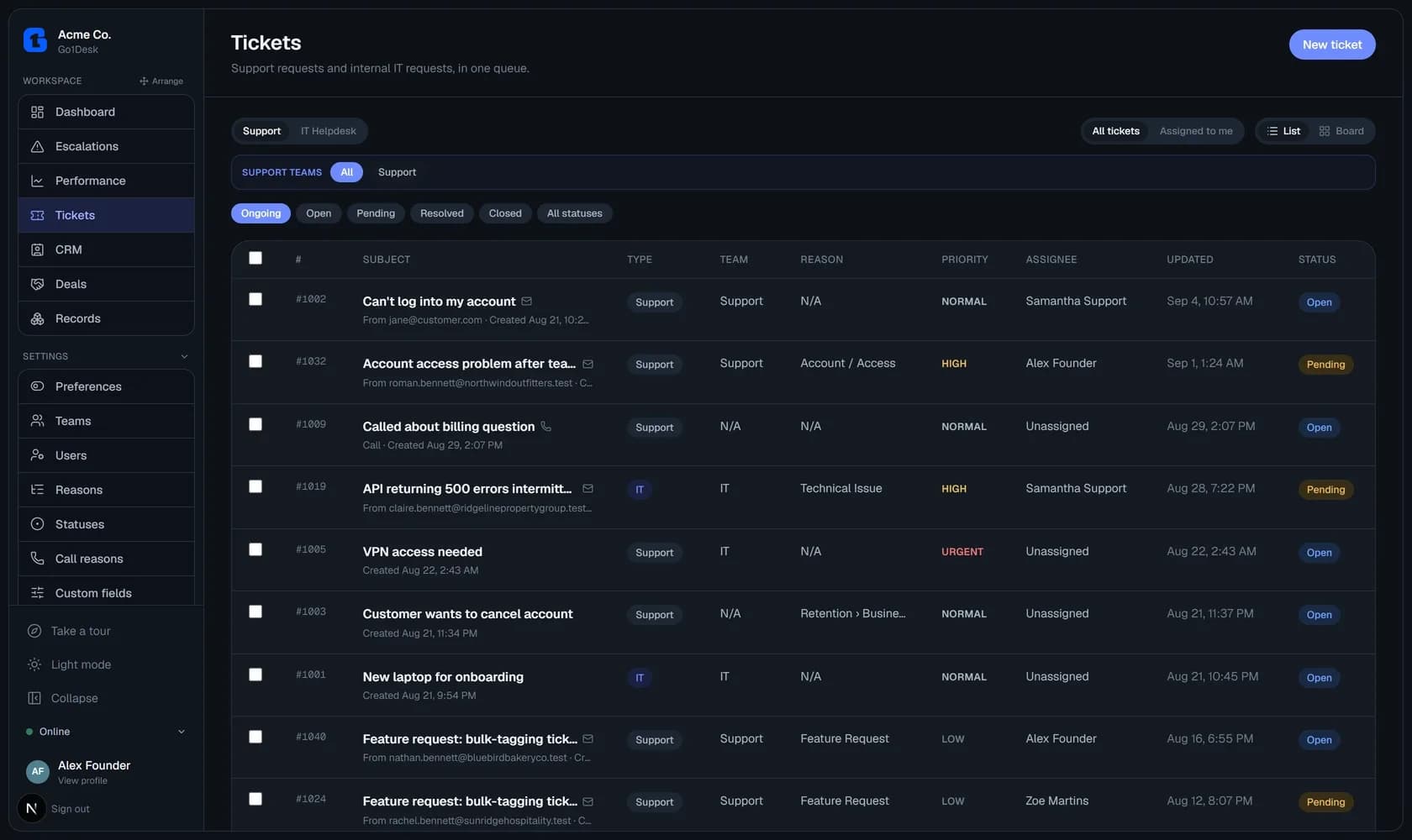The width and height of the screenshot is (1412, 840).
Task: Click the Custom fields sliders icon
Action: point(37,593)
